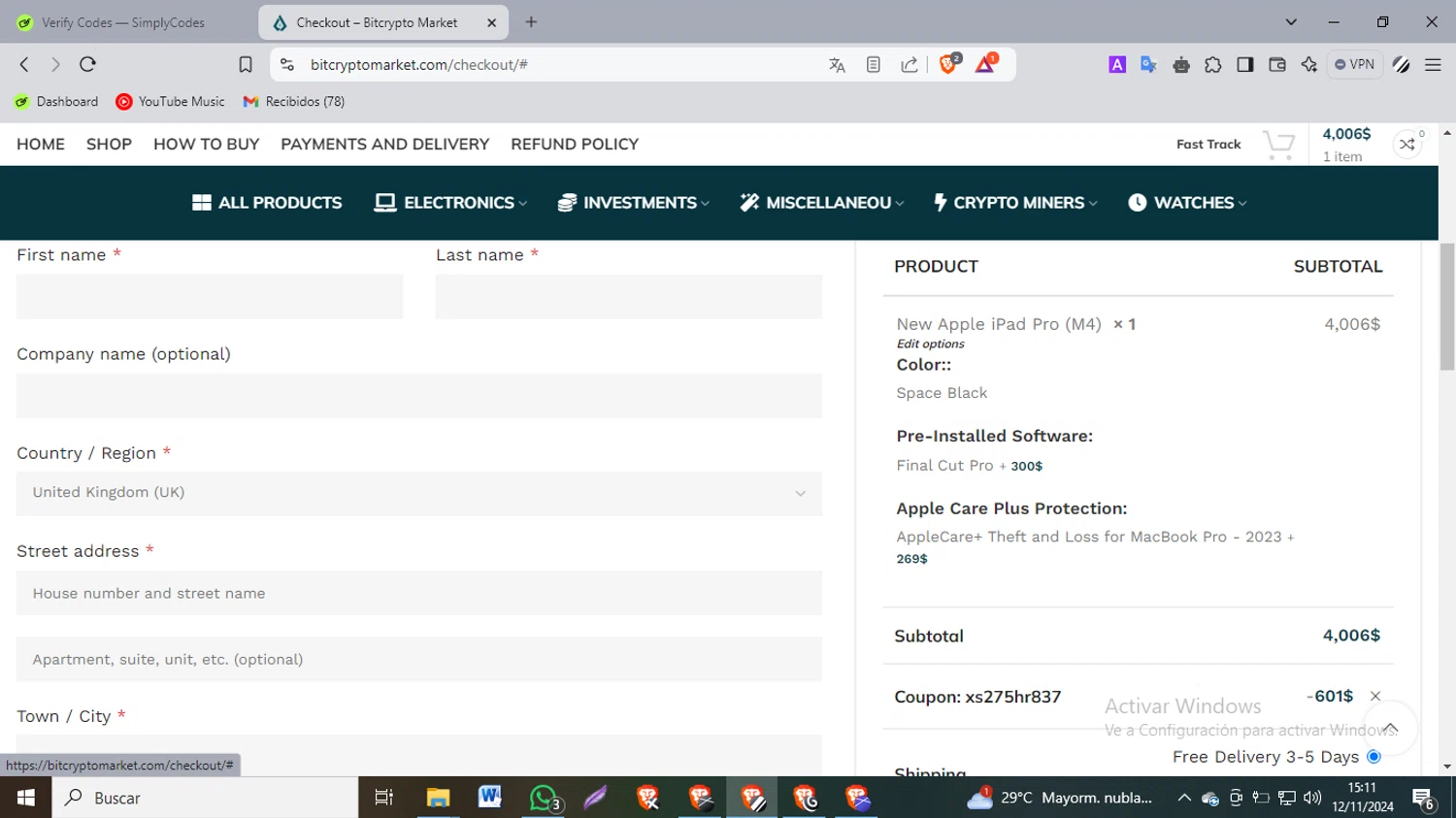
Task: Click the Apartment, suite, unit field
Action: (419, 659)
